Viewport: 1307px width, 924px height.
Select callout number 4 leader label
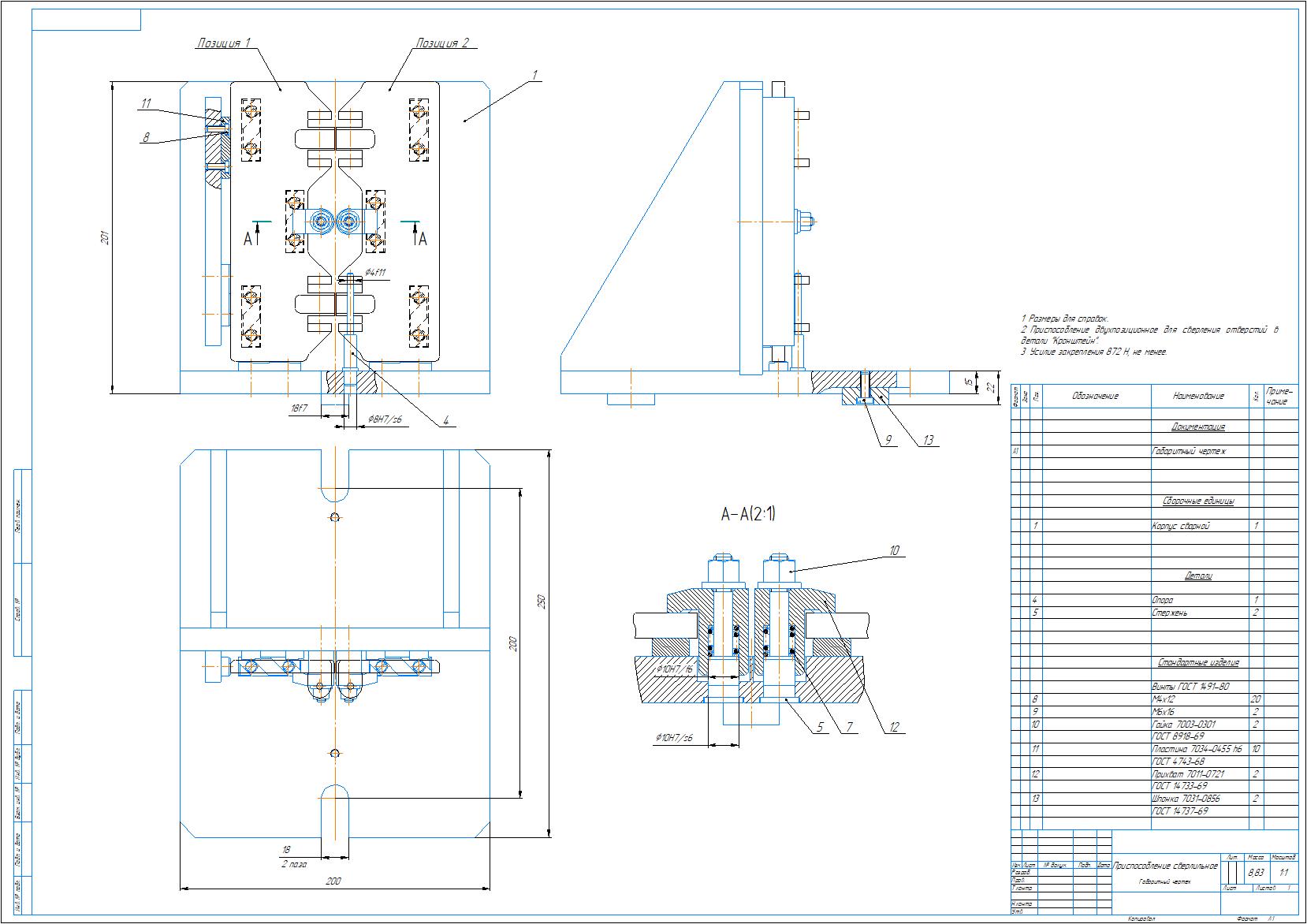click(445, 422)
